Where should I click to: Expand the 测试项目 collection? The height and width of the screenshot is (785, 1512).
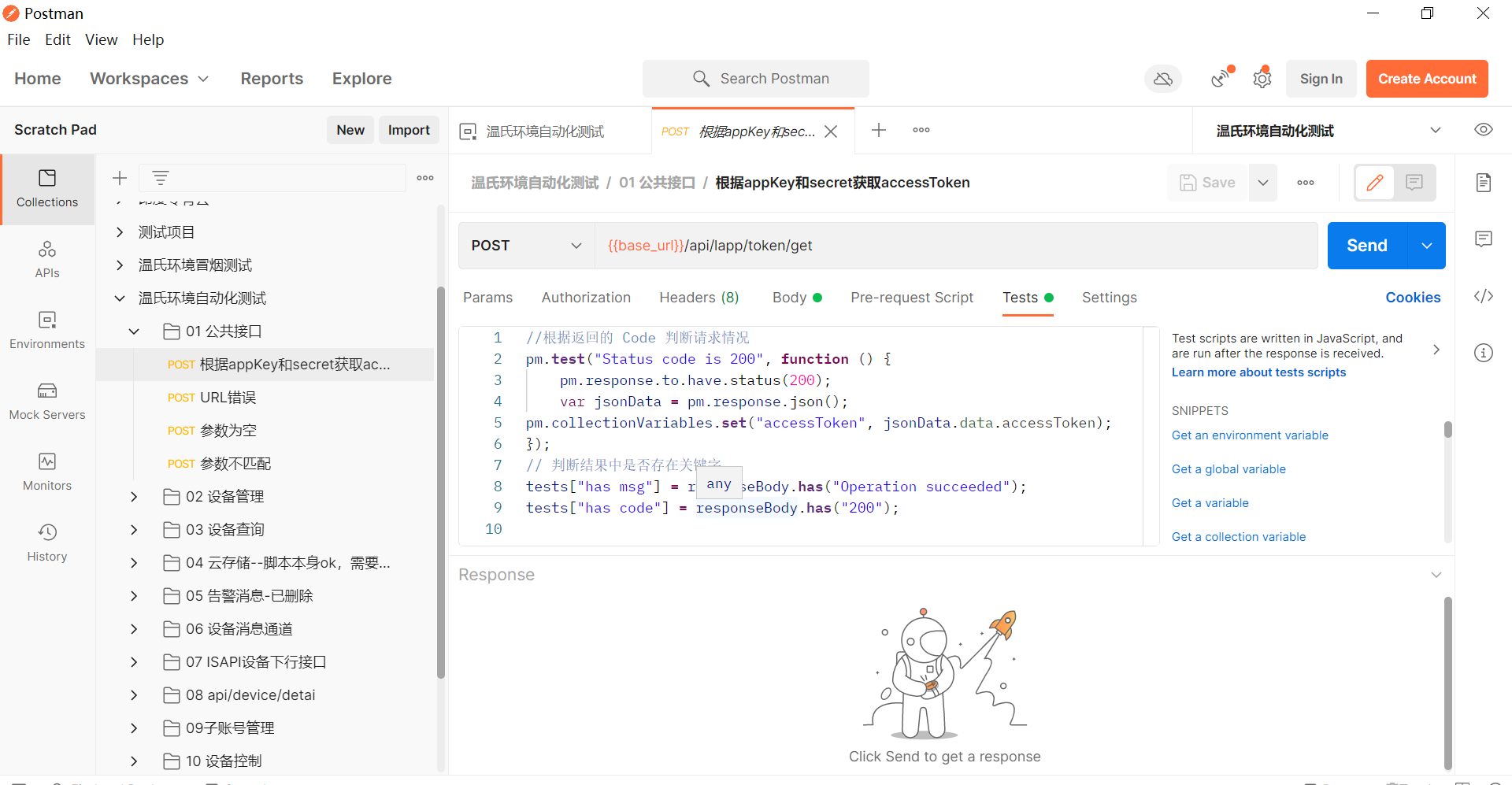coord(120,232)
